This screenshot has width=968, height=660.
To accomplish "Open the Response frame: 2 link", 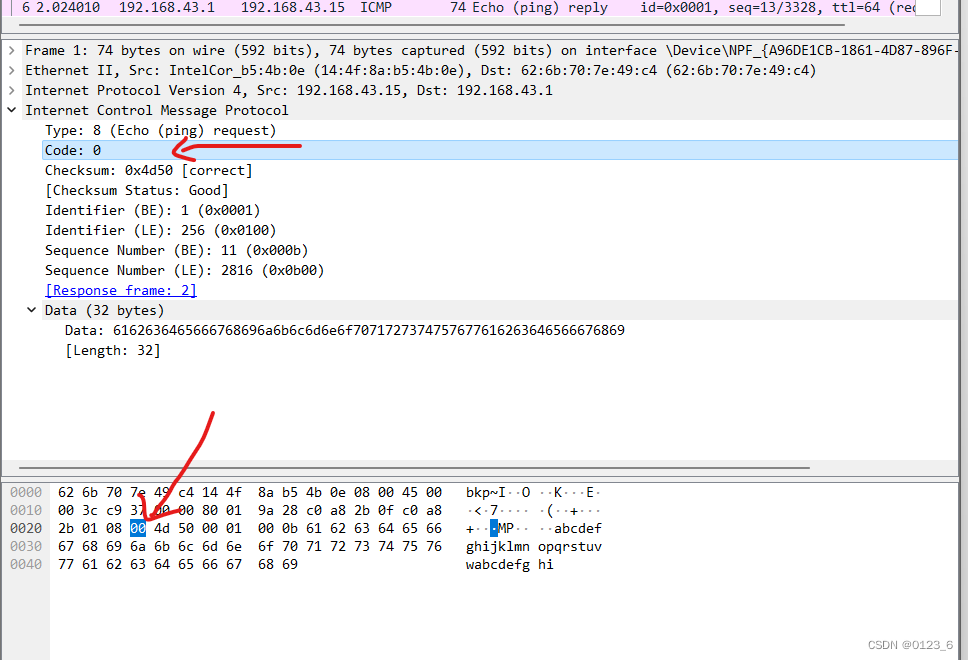I will click(121, 290).
